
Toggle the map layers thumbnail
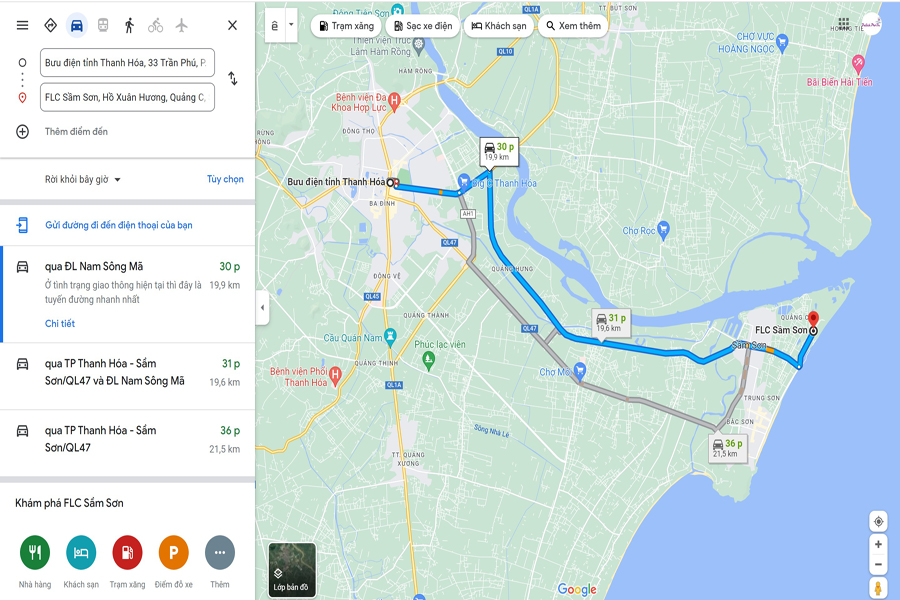pos(292,570)
